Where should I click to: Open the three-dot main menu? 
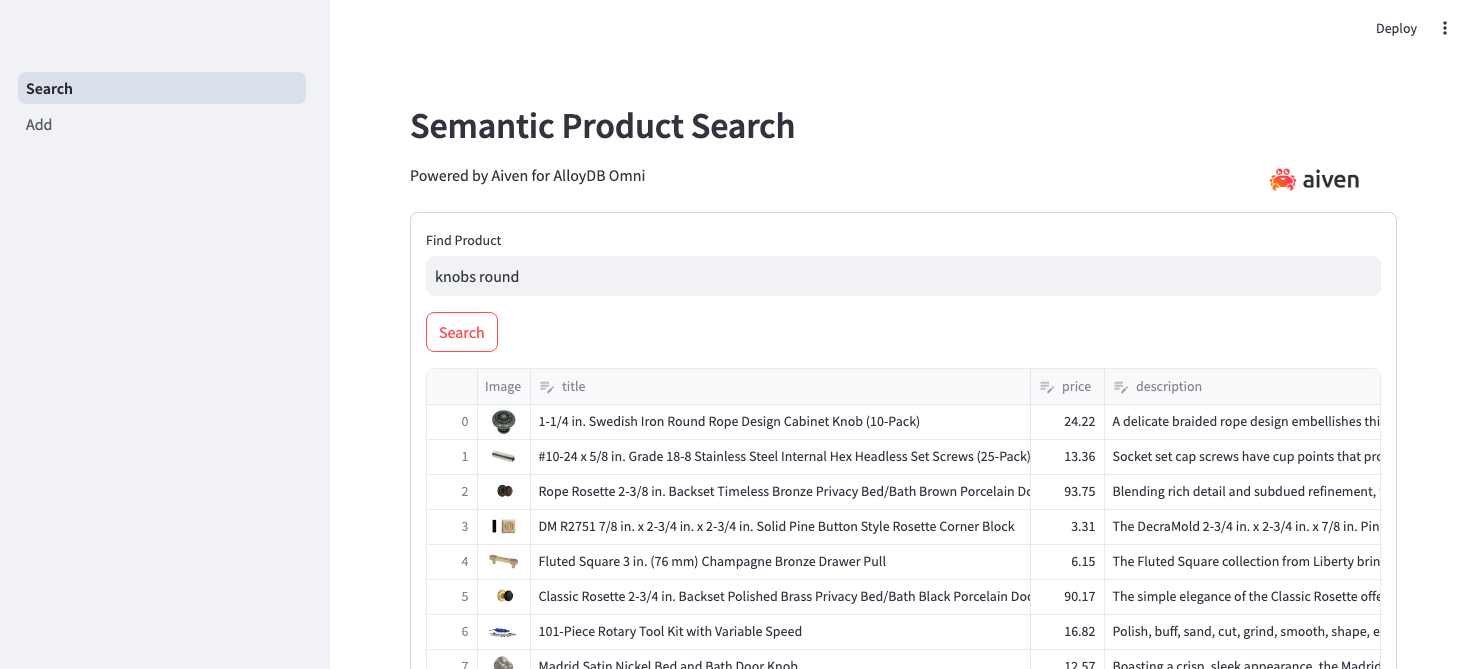[1444, 28]
